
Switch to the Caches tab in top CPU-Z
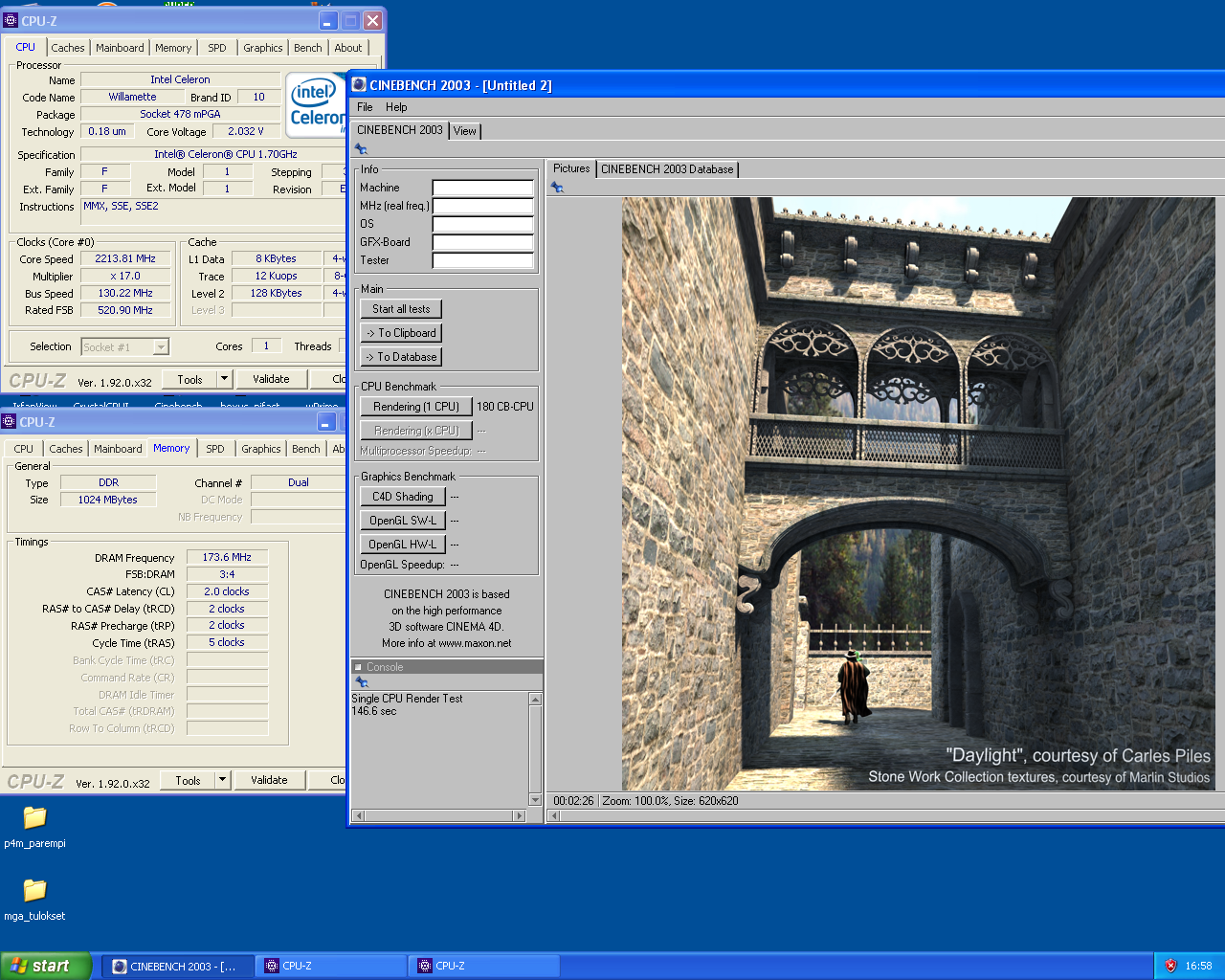[68, 48]
